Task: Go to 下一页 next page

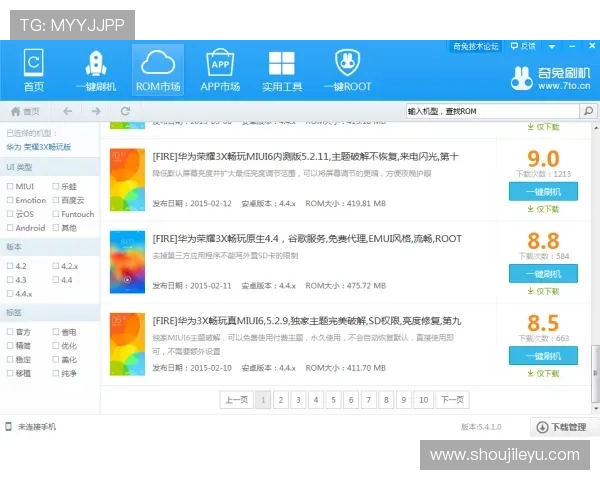Action: tap(452, 400)
